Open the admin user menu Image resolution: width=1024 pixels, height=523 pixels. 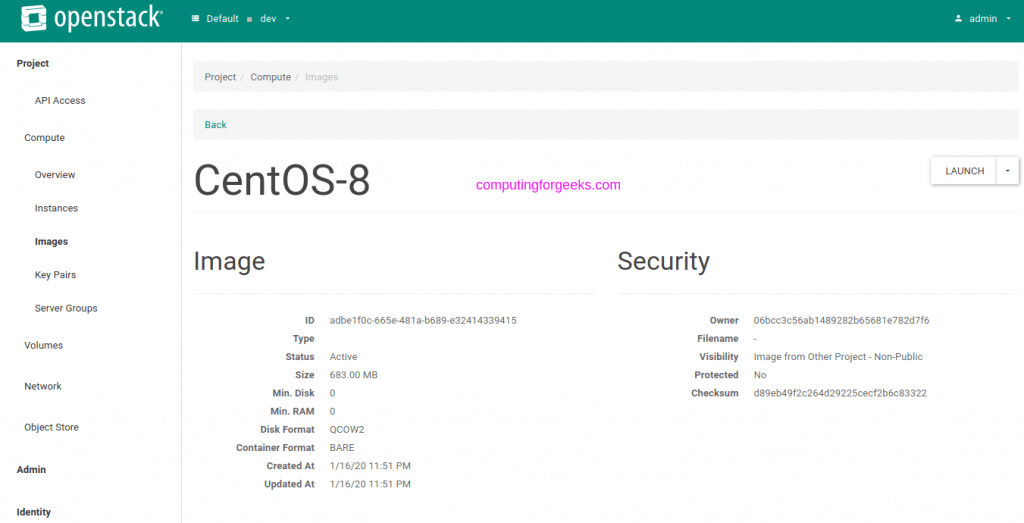click(982, 19)
